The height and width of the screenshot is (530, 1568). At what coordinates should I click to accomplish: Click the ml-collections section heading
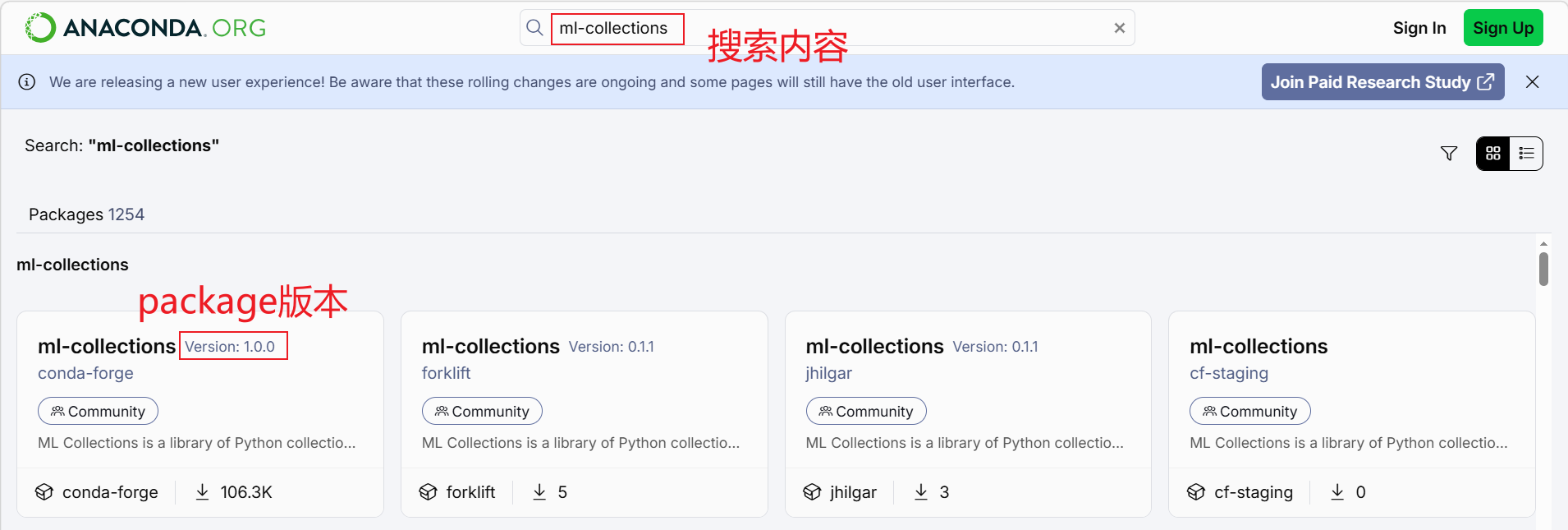point(72,265)
